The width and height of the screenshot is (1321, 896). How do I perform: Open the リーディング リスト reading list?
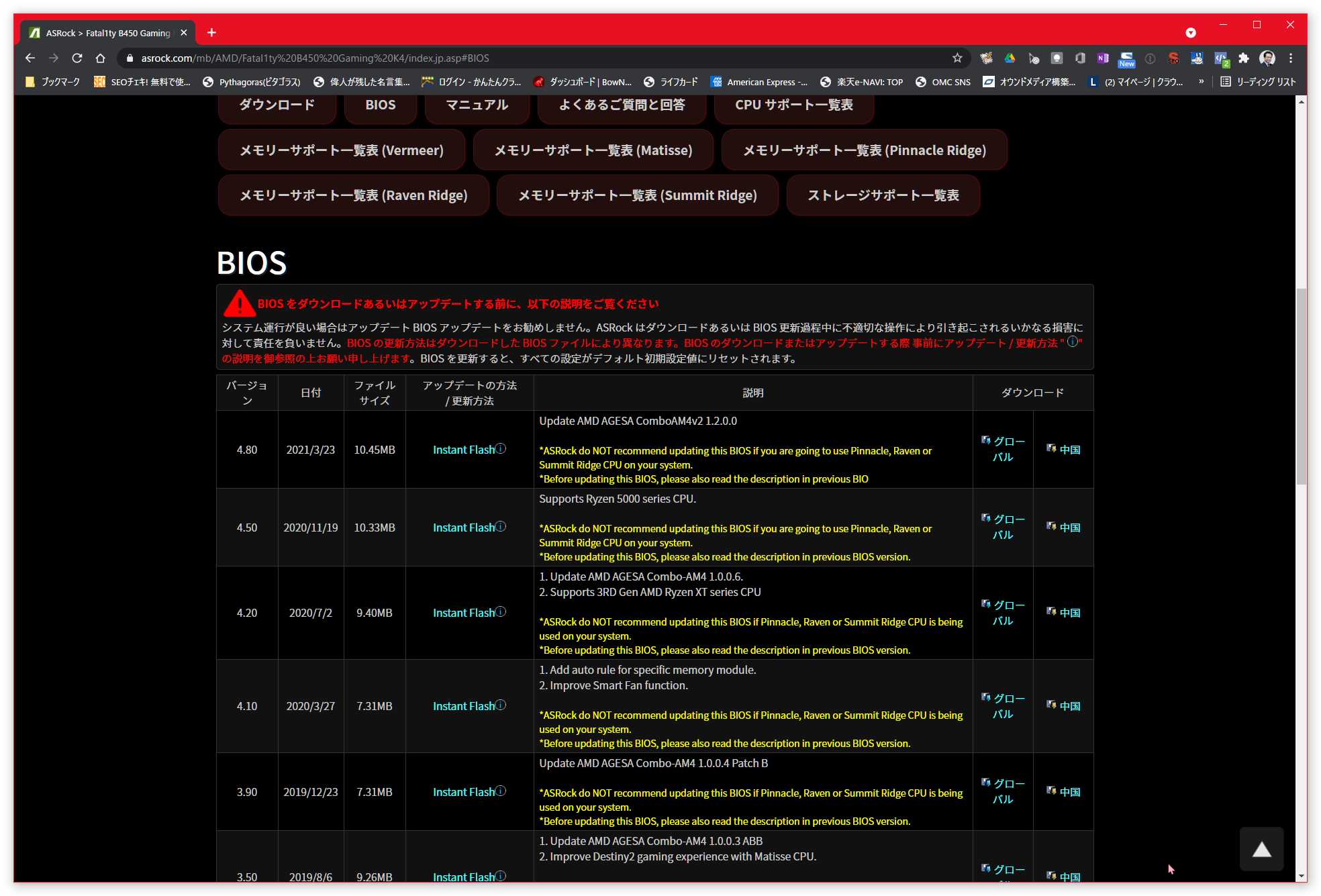[1258, 81]
